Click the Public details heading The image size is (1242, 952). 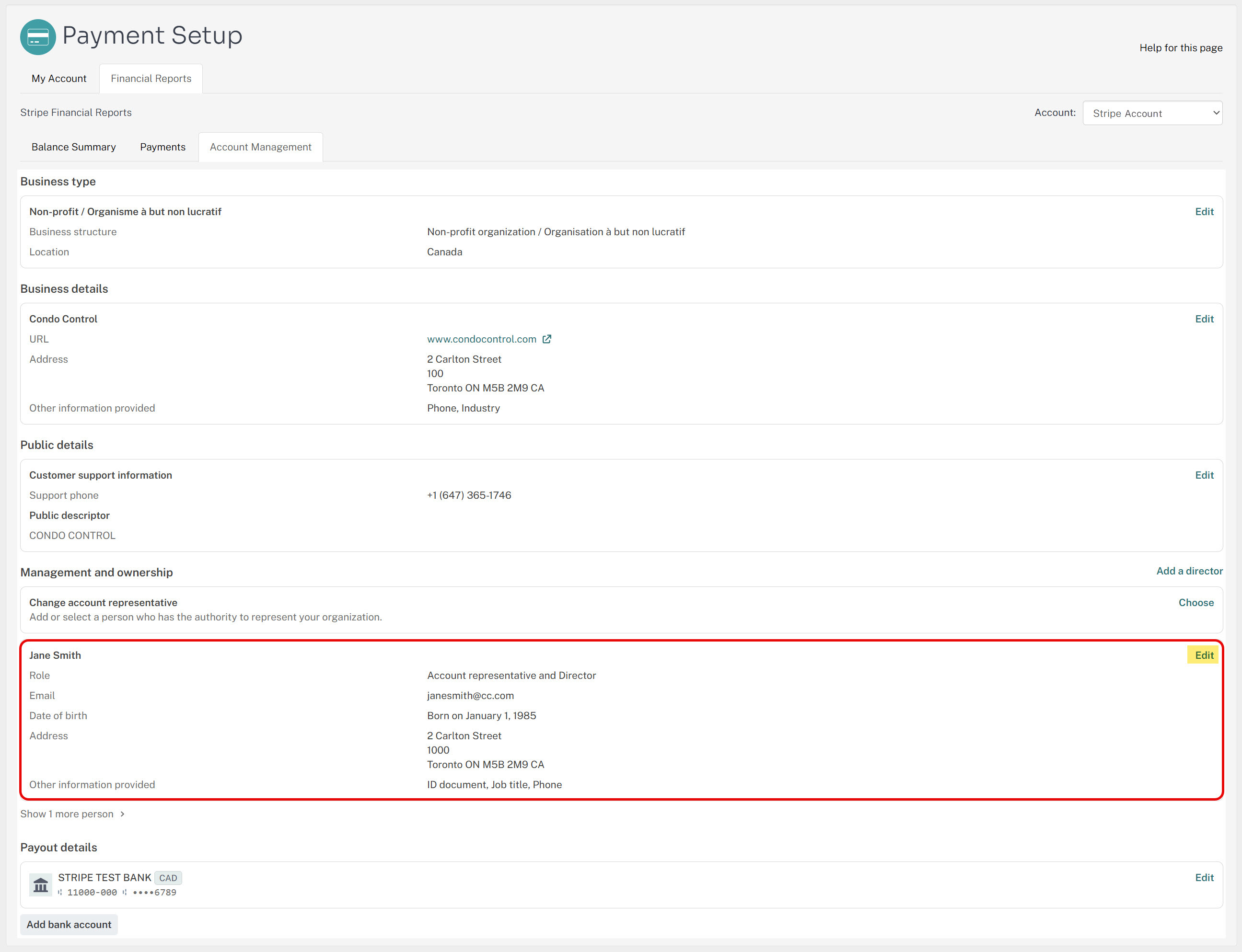click(x=57, y=445)
